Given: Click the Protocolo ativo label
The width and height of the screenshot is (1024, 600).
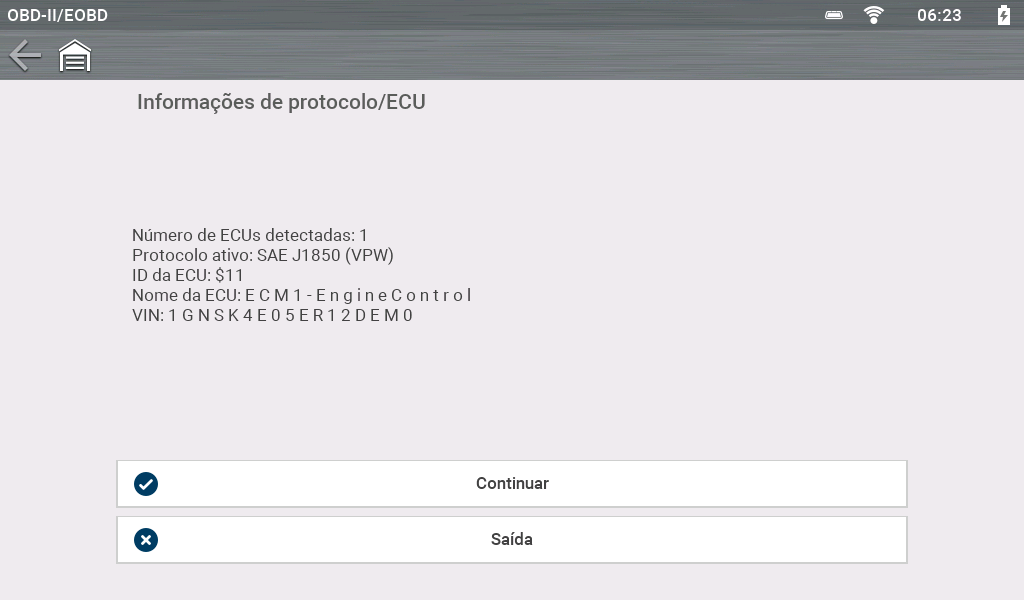Looking at the screenshot, I should click(x=192, y=256).
